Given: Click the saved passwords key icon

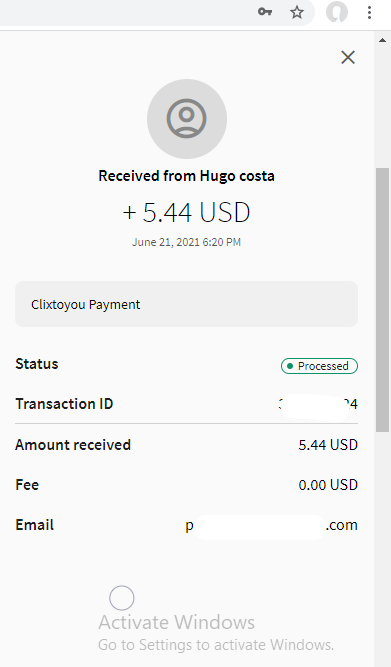Looking at the screenshot, I should click(265, 12).
